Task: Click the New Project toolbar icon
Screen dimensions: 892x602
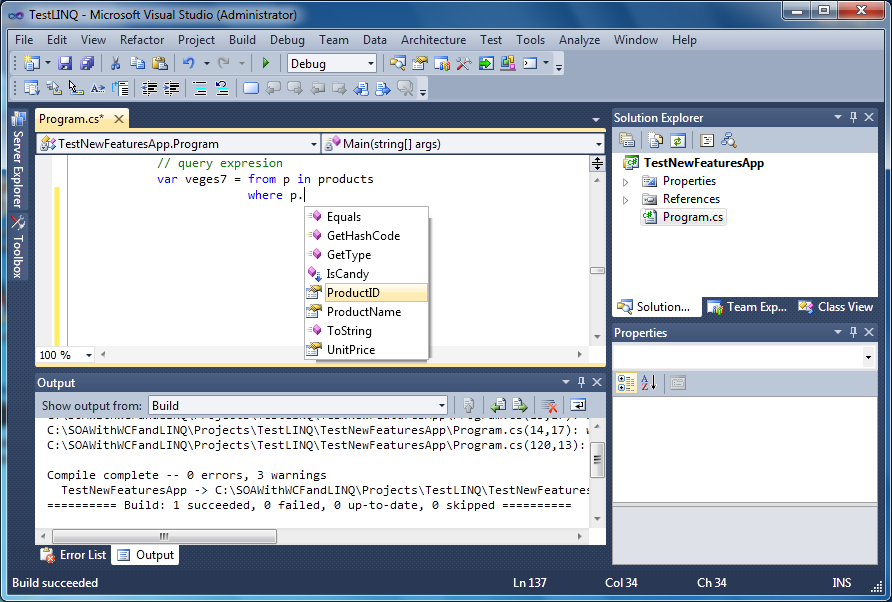Action: (x=32, y=63)
